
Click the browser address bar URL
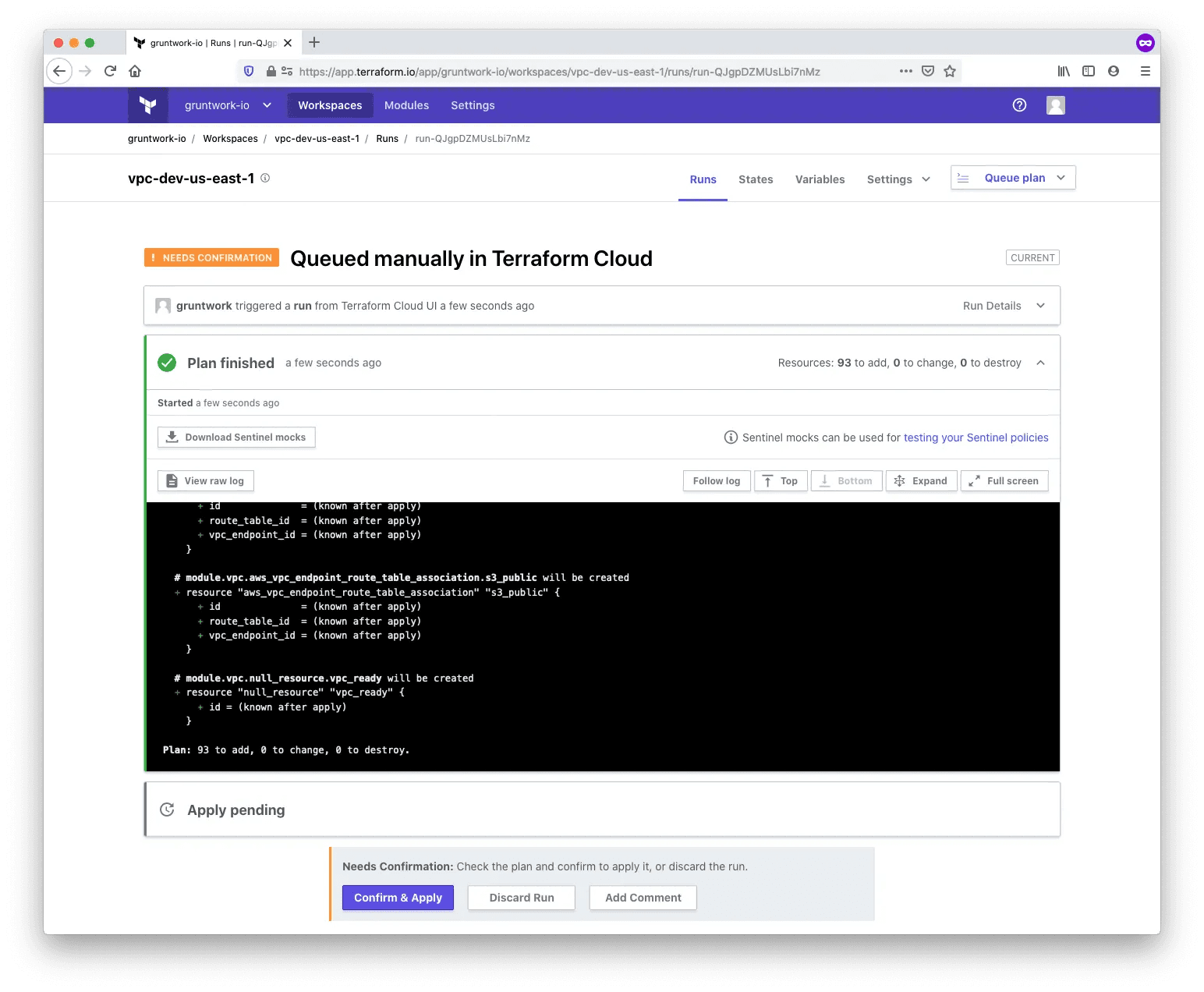[560, 72]
